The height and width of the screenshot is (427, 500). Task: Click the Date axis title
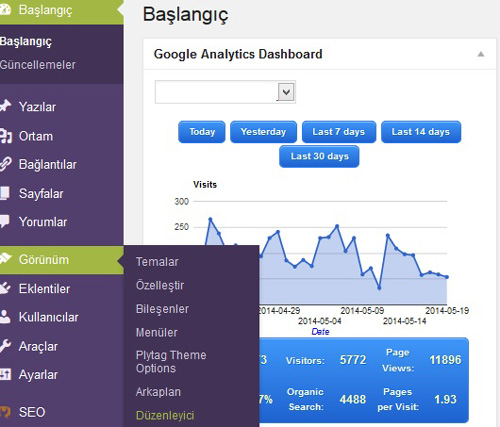320,332
